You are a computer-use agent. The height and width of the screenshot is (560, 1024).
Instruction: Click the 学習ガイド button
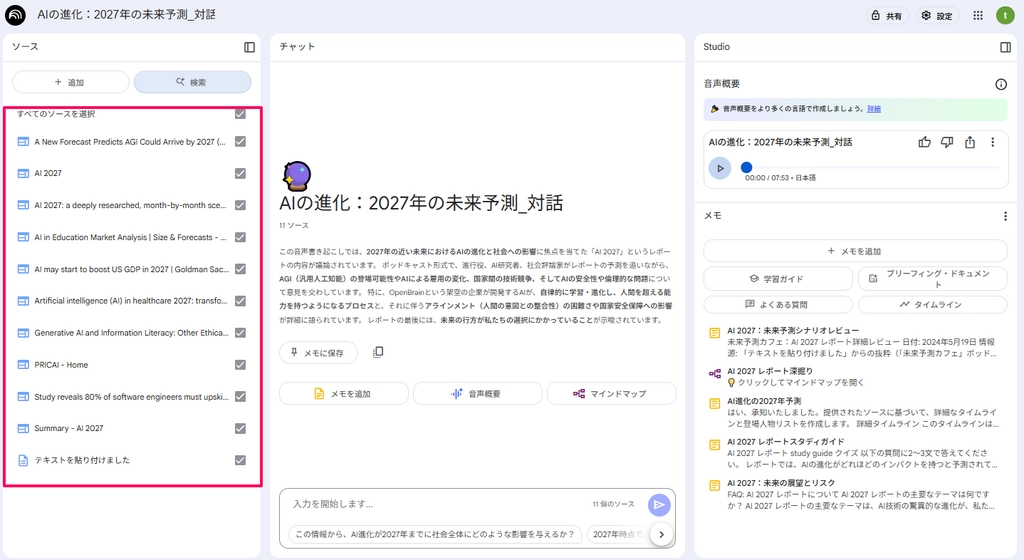[776, 278]
